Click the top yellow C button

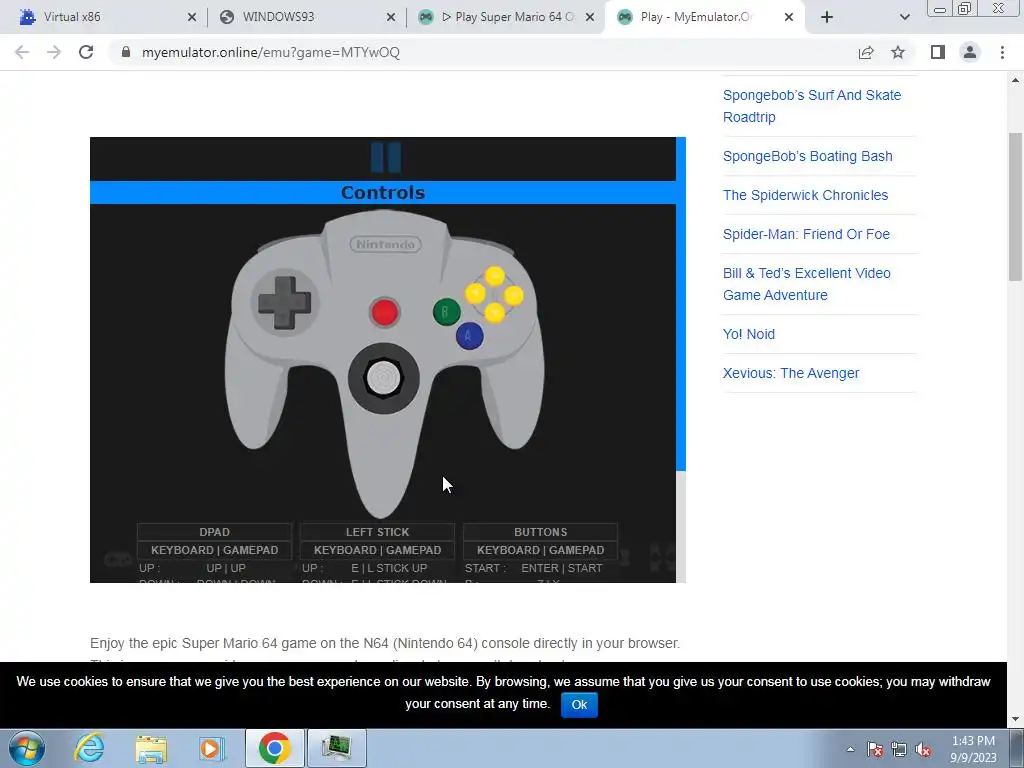click(x=494, y=276)
